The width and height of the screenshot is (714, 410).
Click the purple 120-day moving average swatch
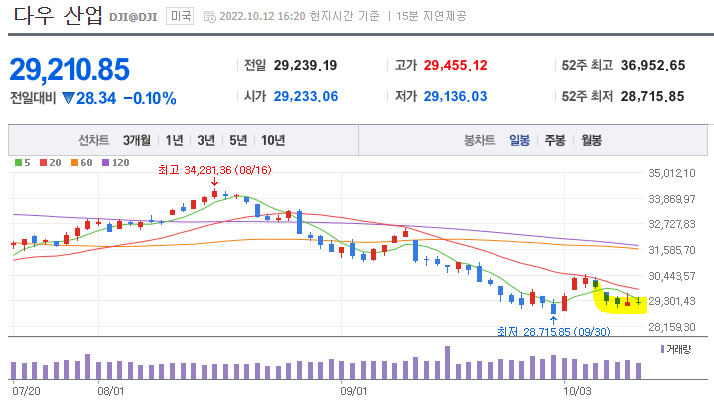tap(106, 163)
